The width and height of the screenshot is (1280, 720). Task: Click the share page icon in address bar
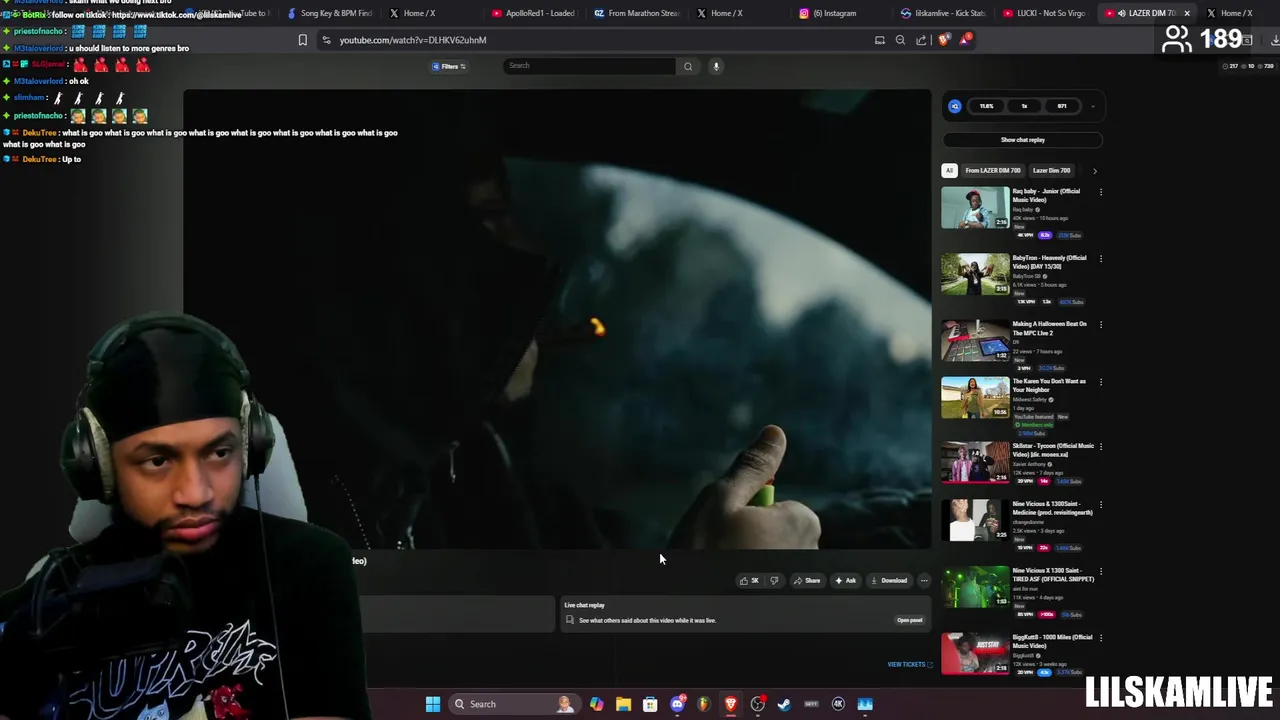point(921,40)
